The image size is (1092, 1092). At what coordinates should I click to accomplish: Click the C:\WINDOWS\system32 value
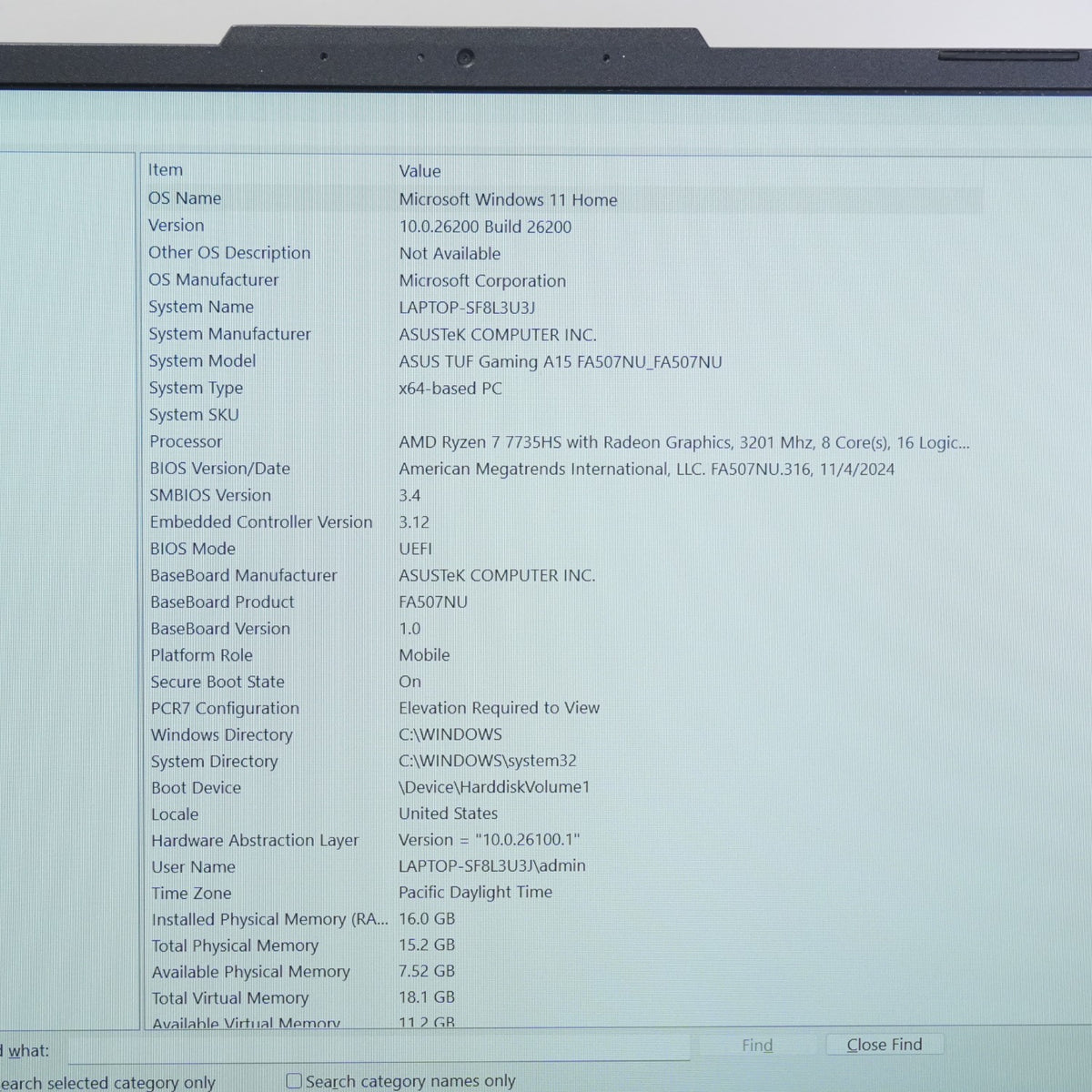pyautogui.click(x=488, y=761)
